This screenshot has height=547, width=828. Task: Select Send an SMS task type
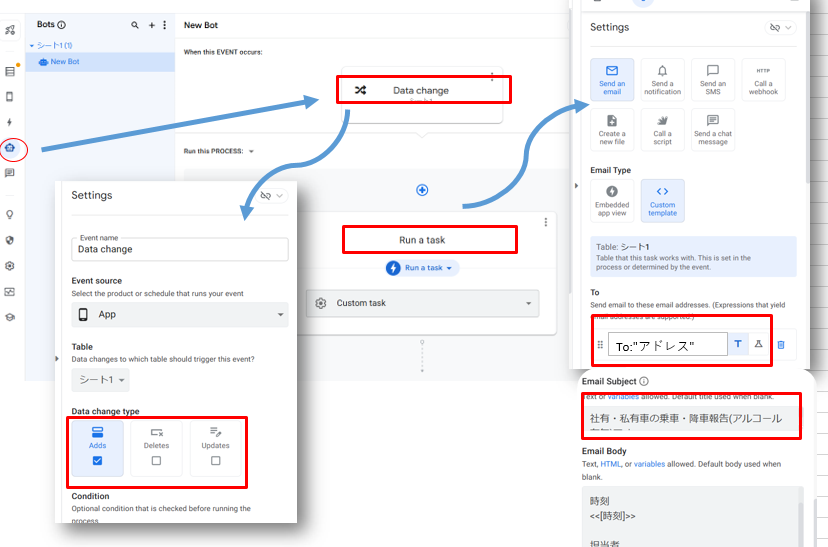[x=713, y=80]
